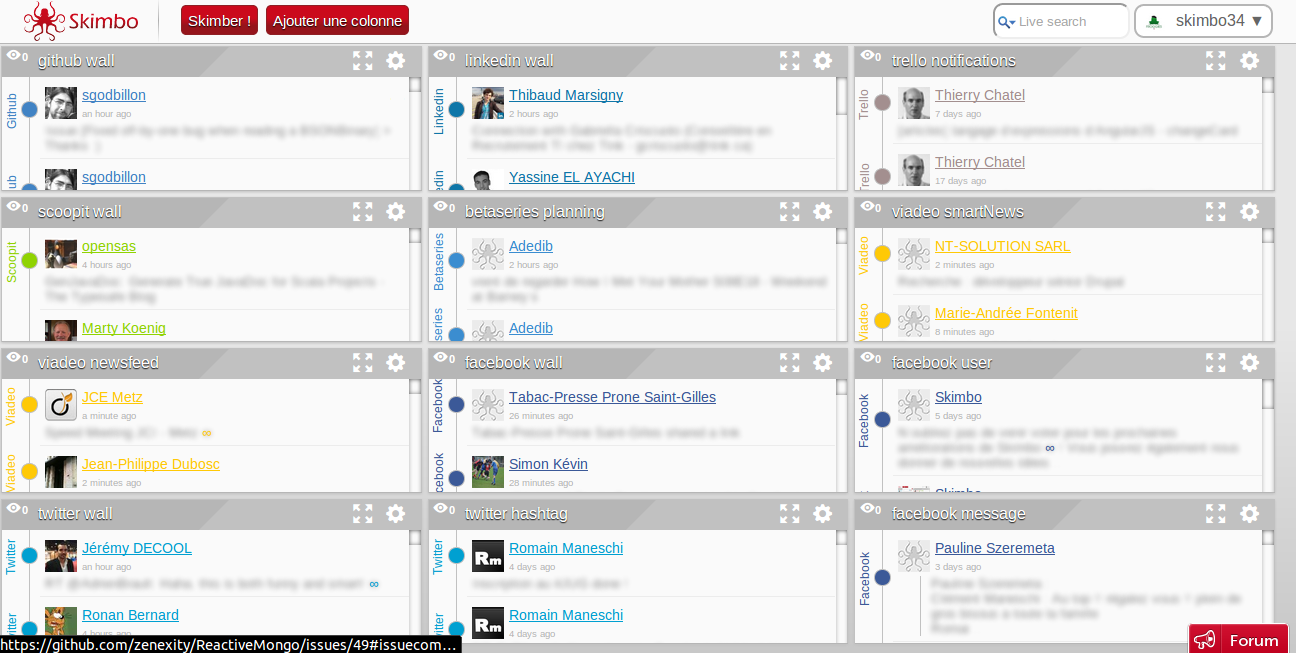Expand the viadeo newsfeed column fullscreen
The height and width of the screenshot is (653, 1296).
pyautogui.click(x=363, y=363)
